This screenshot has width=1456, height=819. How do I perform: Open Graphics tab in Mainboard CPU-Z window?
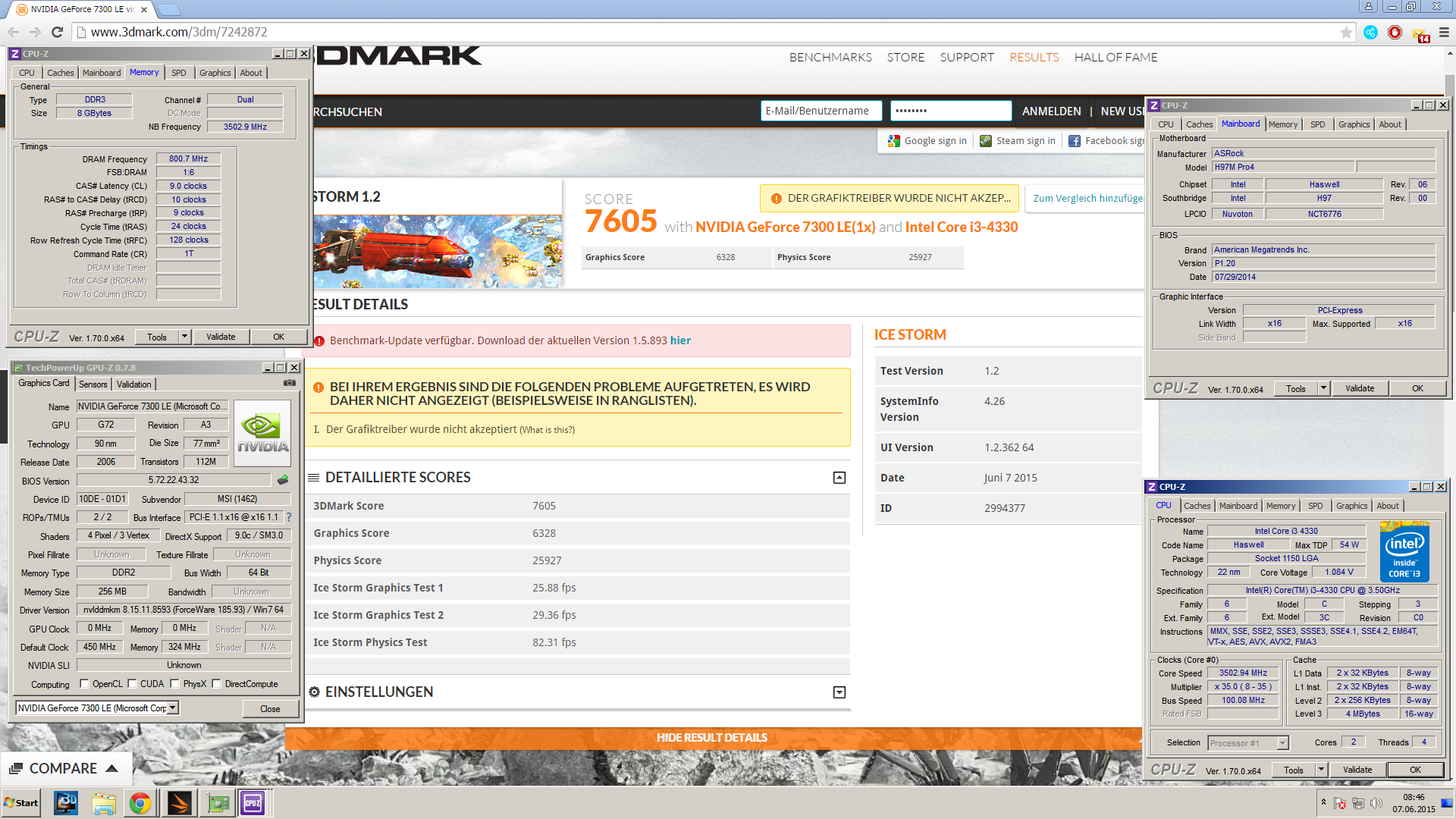pyautogui.click(x=1354, y=124)
